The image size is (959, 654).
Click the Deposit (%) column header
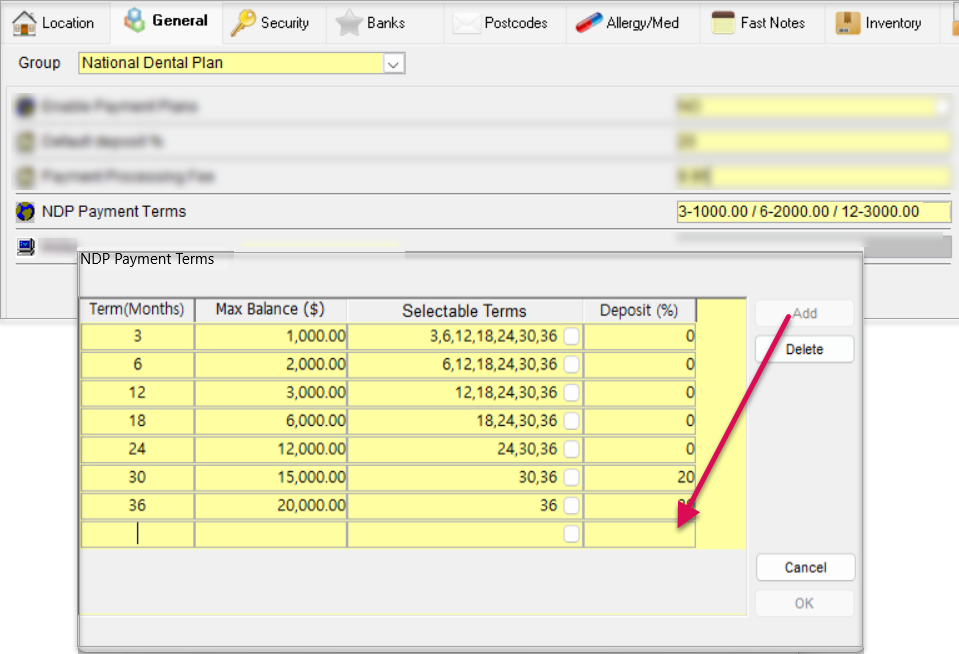(640, 310)
